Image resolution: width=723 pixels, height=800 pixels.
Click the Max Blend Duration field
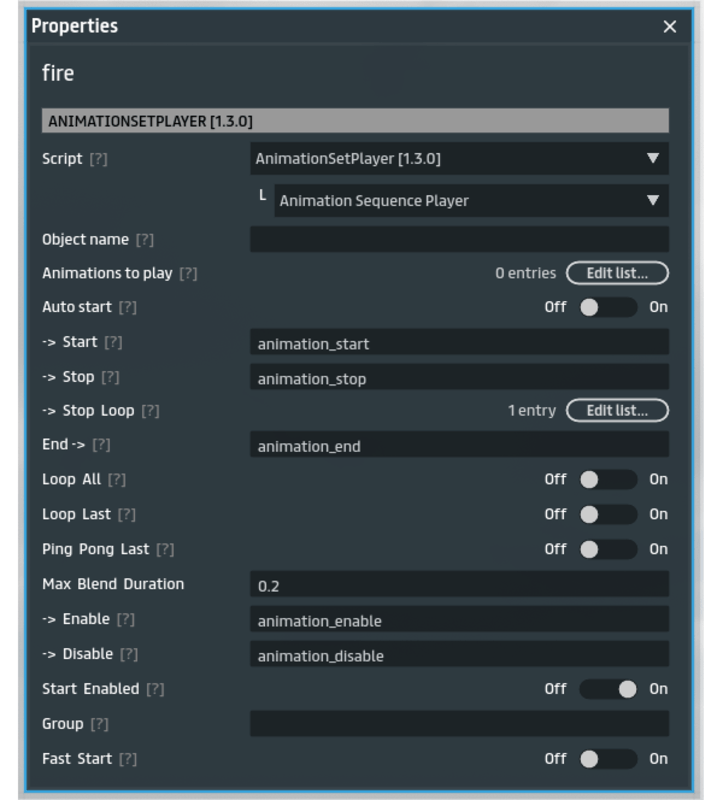(x=459, y=585)
